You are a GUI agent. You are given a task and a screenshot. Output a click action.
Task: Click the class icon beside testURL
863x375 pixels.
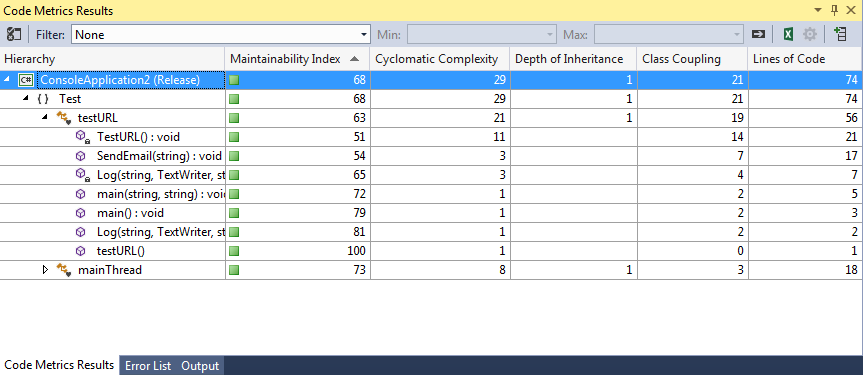(x=64, y=118)
